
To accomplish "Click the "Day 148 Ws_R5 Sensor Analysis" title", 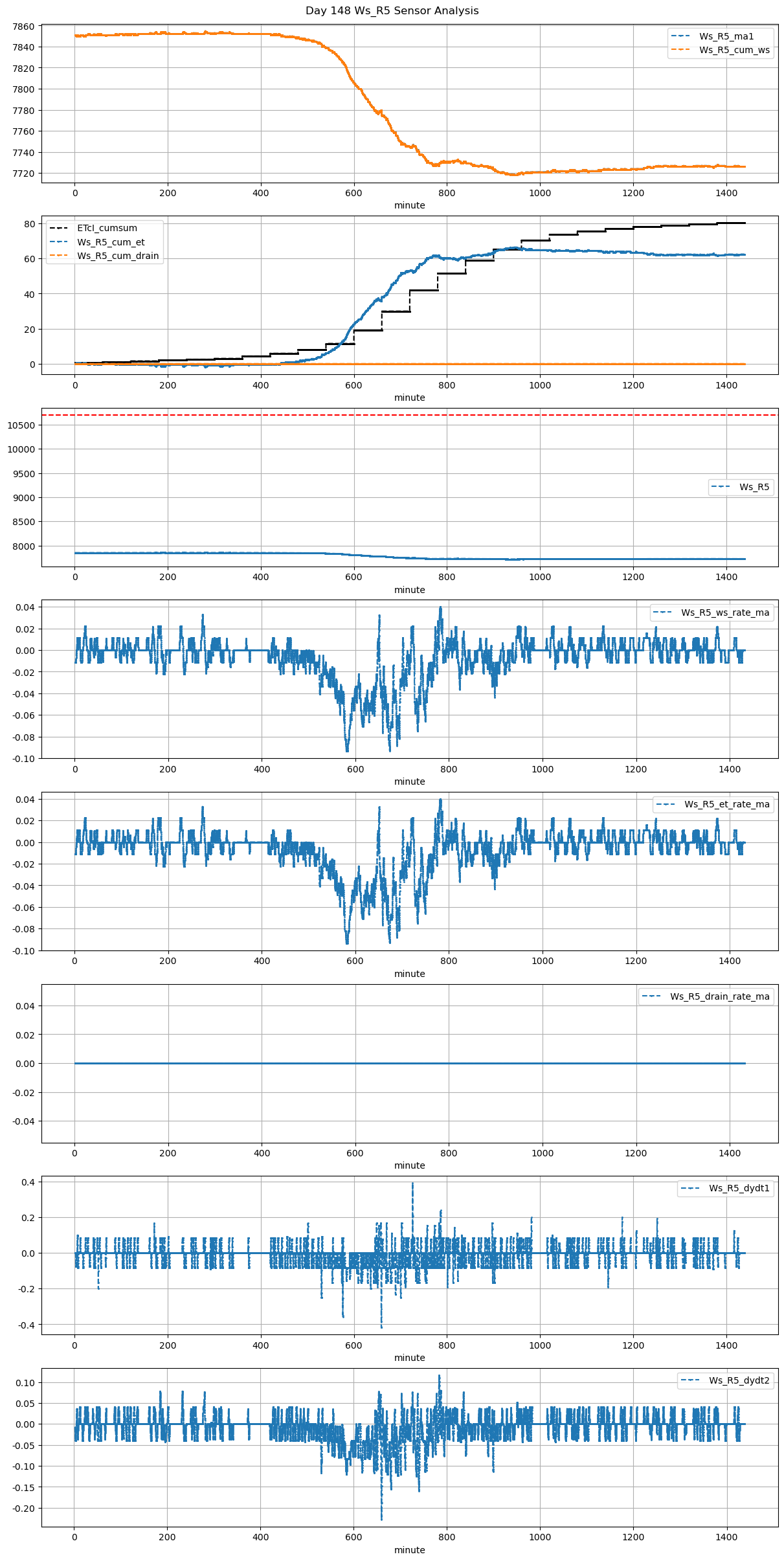I will 392,11.
